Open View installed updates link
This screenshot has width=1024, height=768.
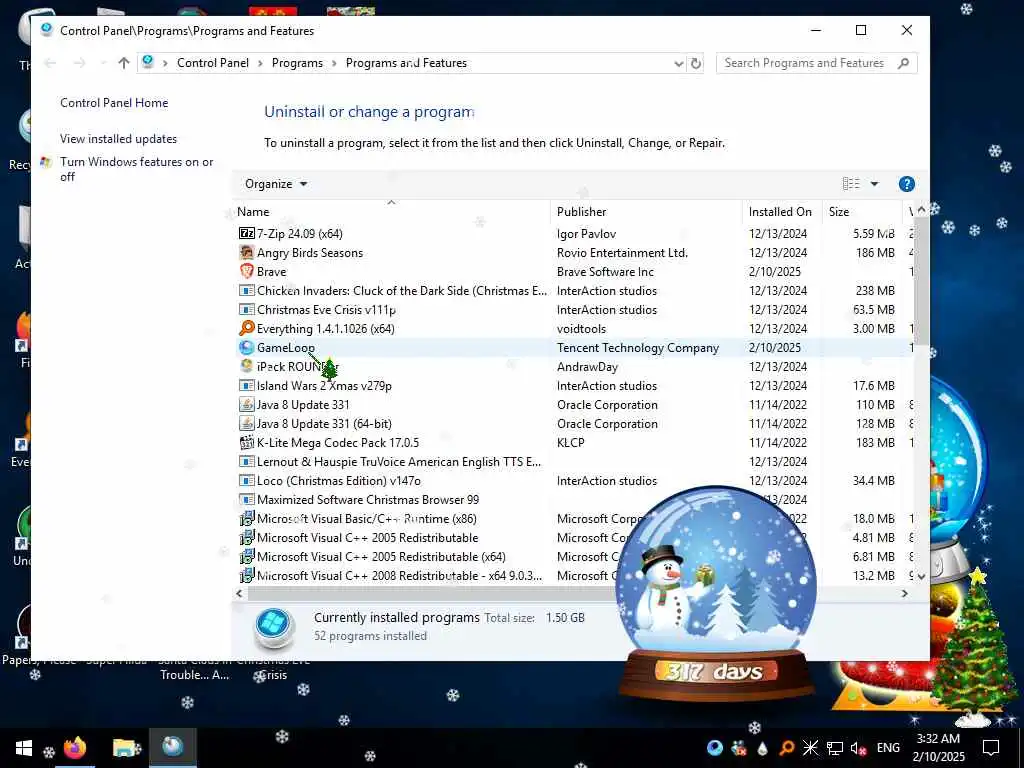pyautogui.click(x=118, y=139)
